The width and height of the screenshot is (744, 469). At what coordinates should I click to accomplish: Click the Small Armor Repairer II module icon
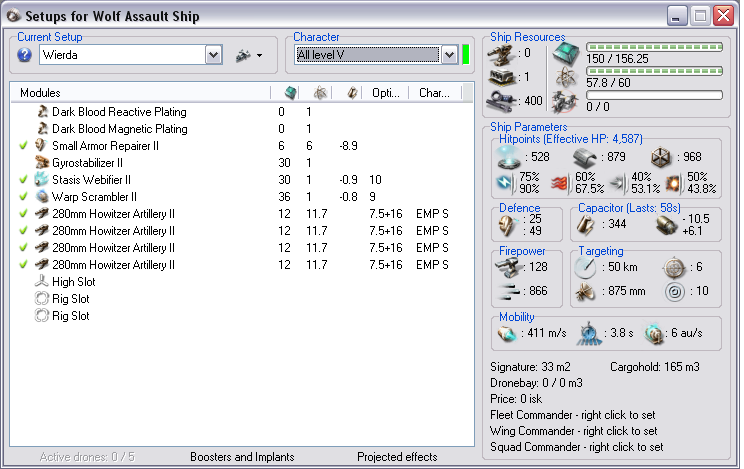42,145
